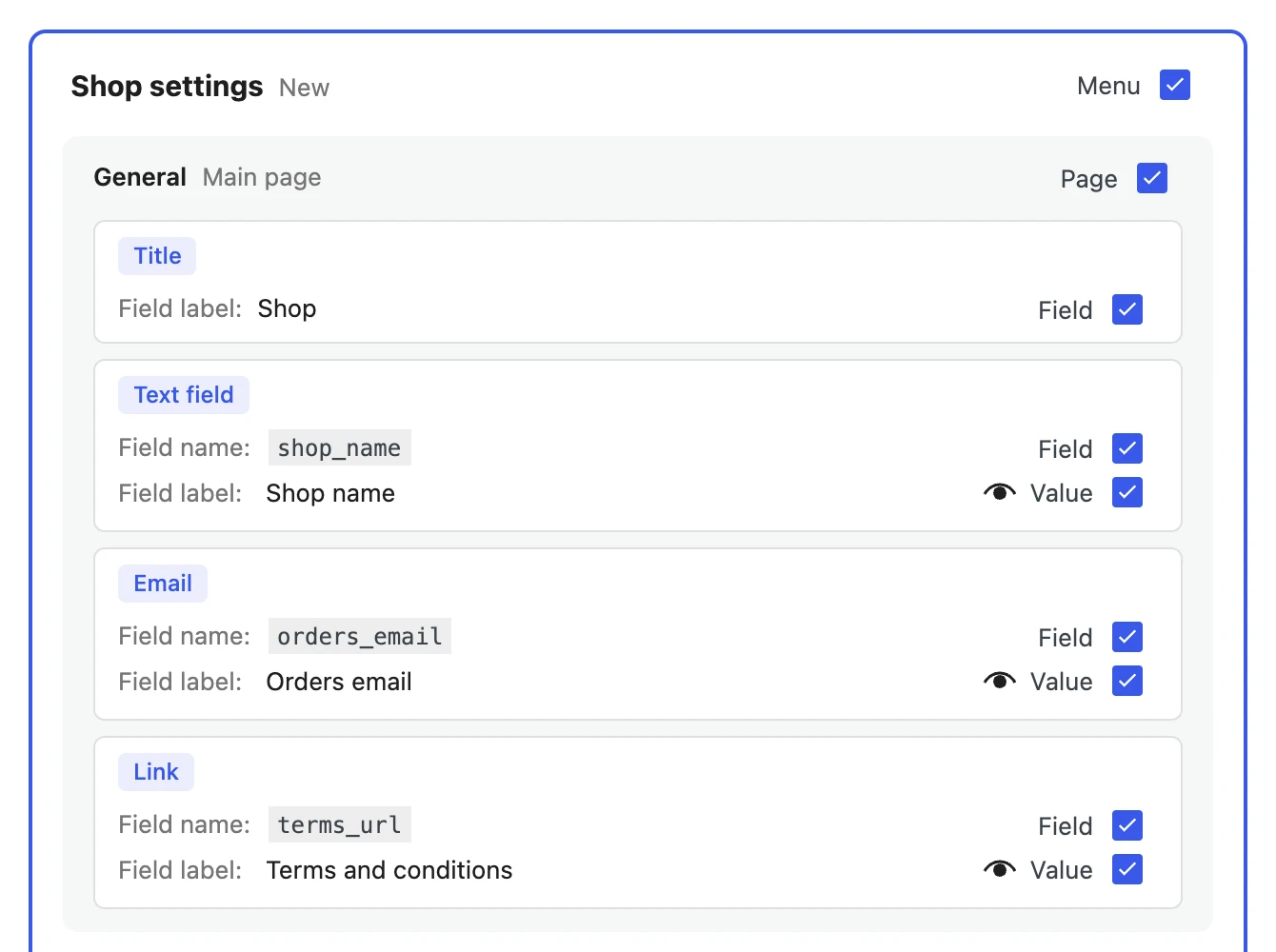Click the 'Page' label text
This screenshot has height=952, width=1276.
tap(1088, 179)
